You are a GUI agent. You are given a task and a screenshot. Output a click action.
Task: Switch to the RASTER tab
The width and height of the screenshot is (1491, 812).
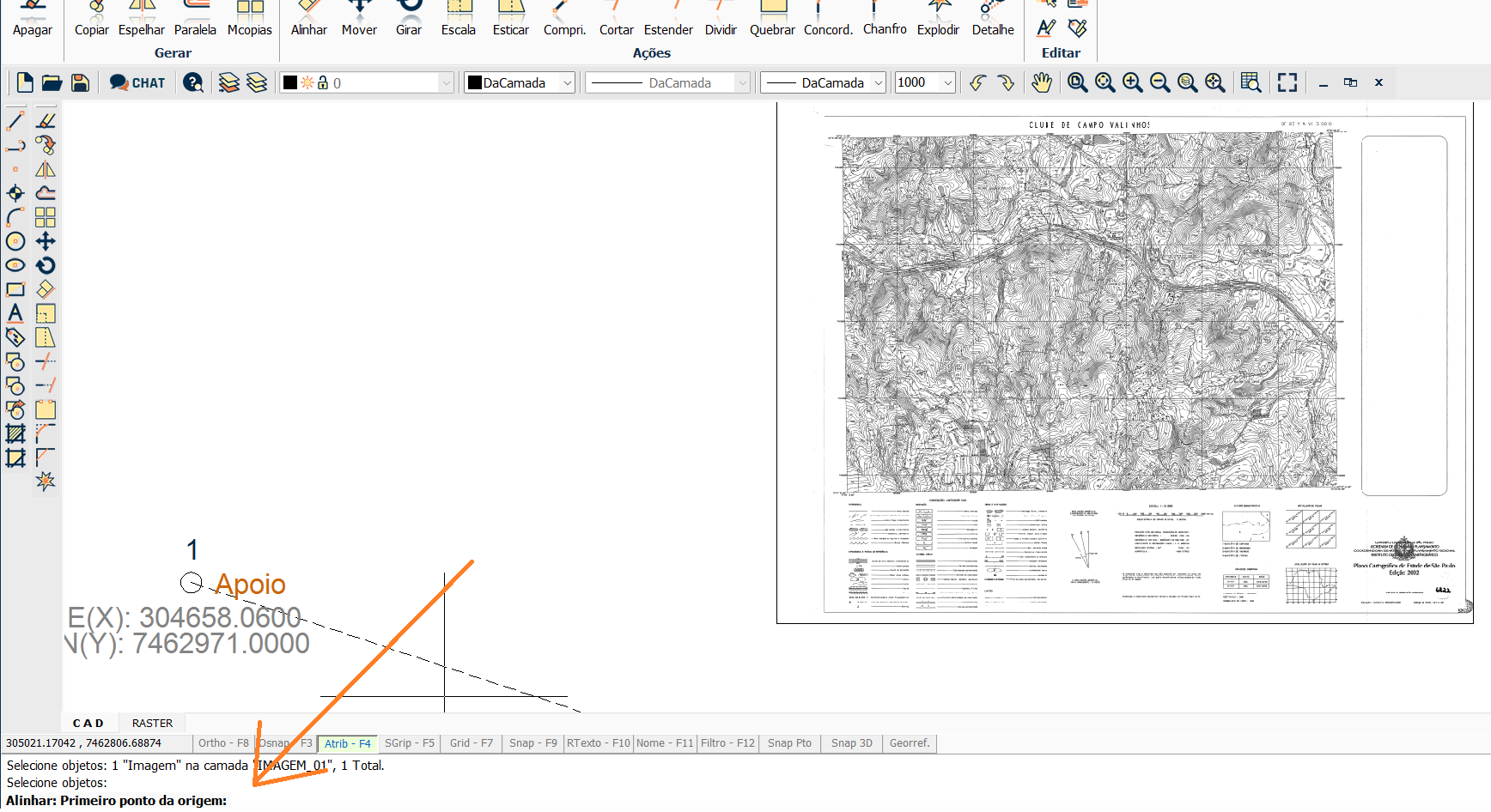tap(152, 723)
